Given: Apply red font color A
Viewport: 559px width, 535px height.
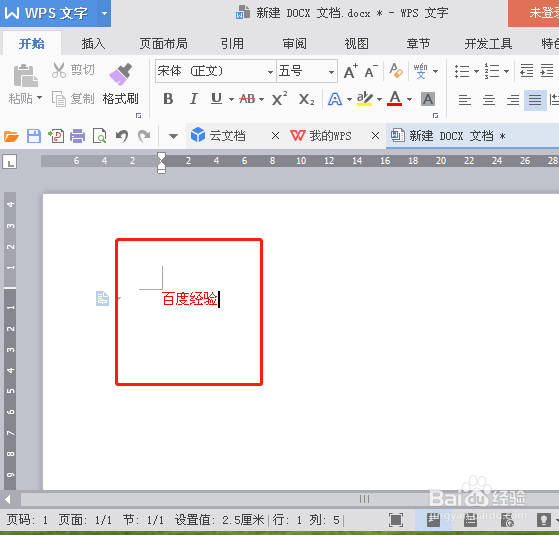Looking at the screenshot, I should pyautogui.click(x=395, y=98).
